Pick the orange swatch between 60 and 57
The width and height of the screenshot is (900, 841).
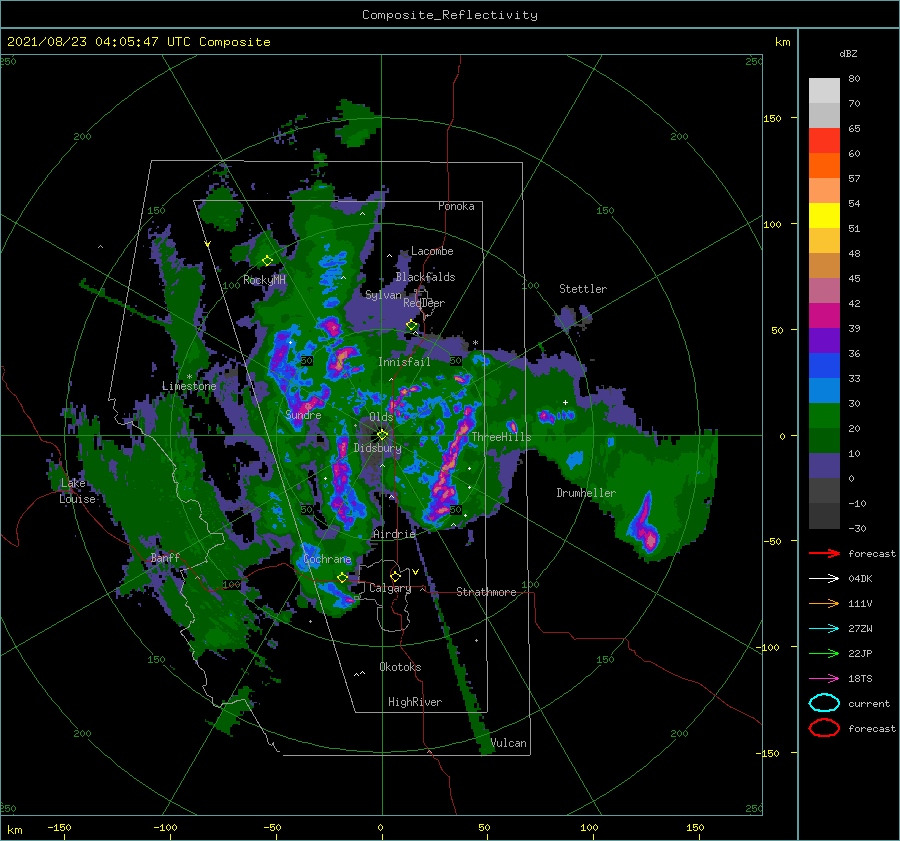(x=824, y=166)
